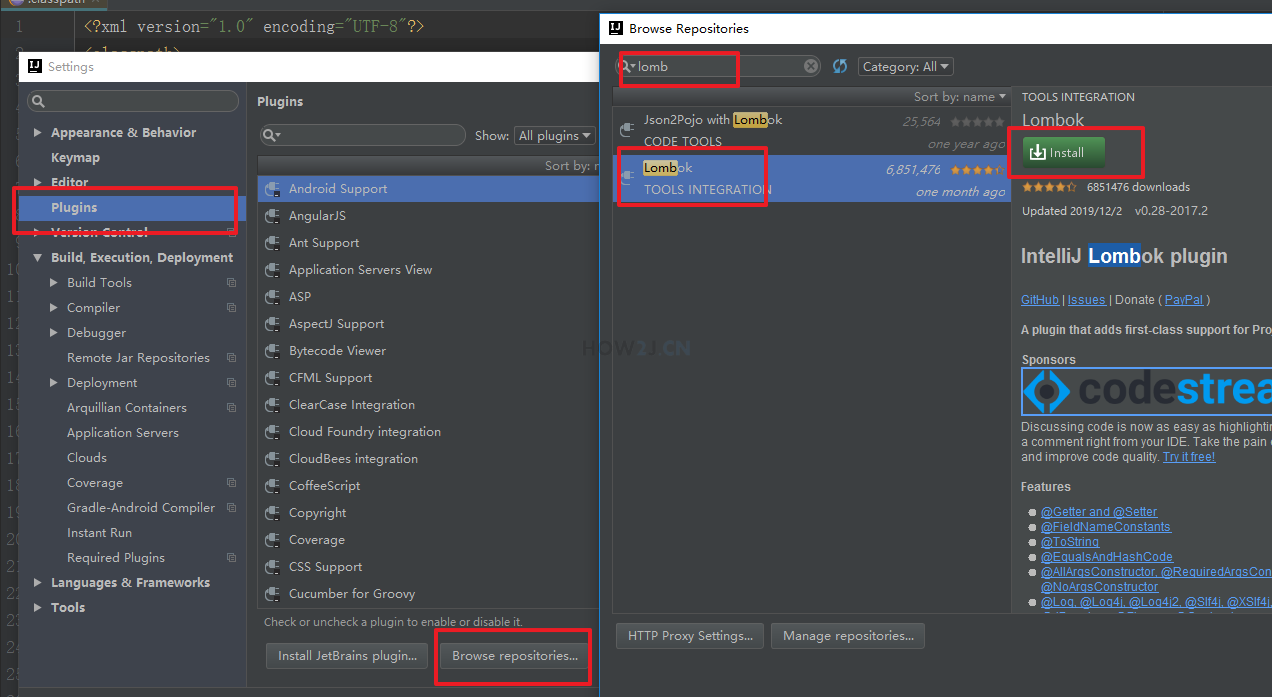Open Sort by: name dropdown in Browse Repositories
The height and width of the screenshot is (697, 1272).
(x=960, y=97)
